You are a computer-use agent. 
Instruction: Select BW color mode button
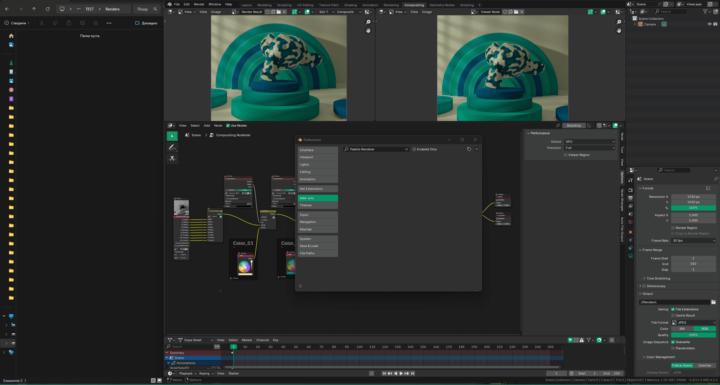682,329
